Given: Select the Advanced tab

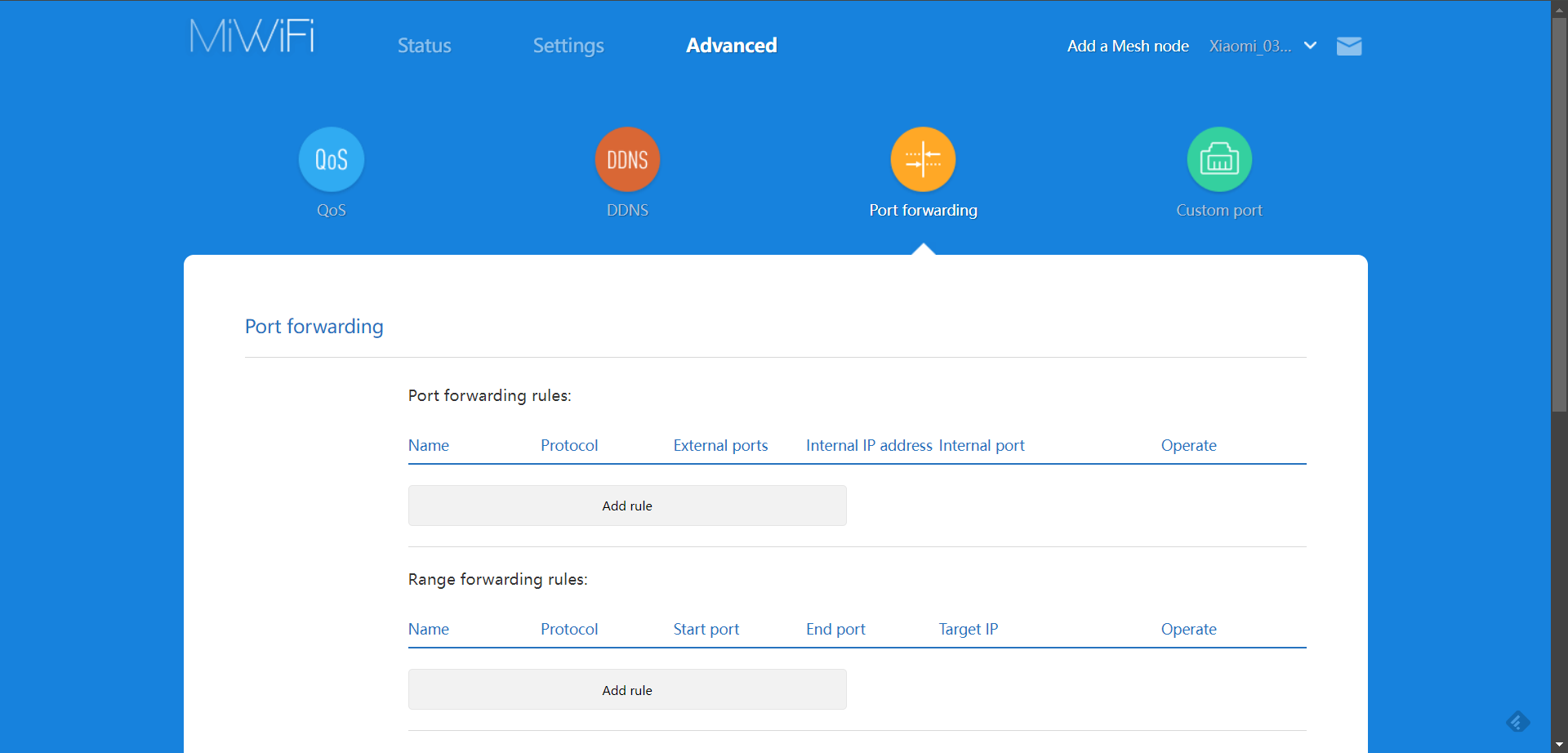Looking at the screenshot, I should point(731,46).
